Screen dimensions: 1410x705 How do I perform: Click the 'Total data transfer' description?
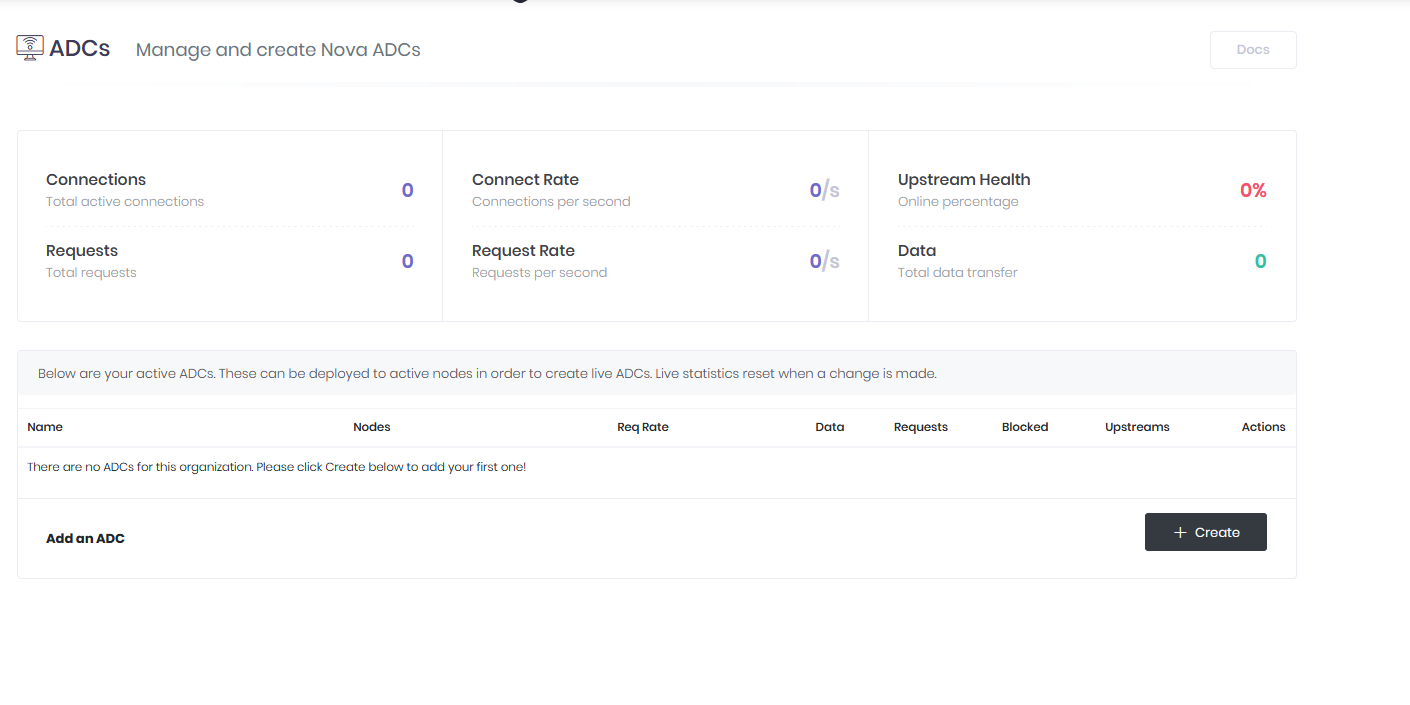pos(958,273)
